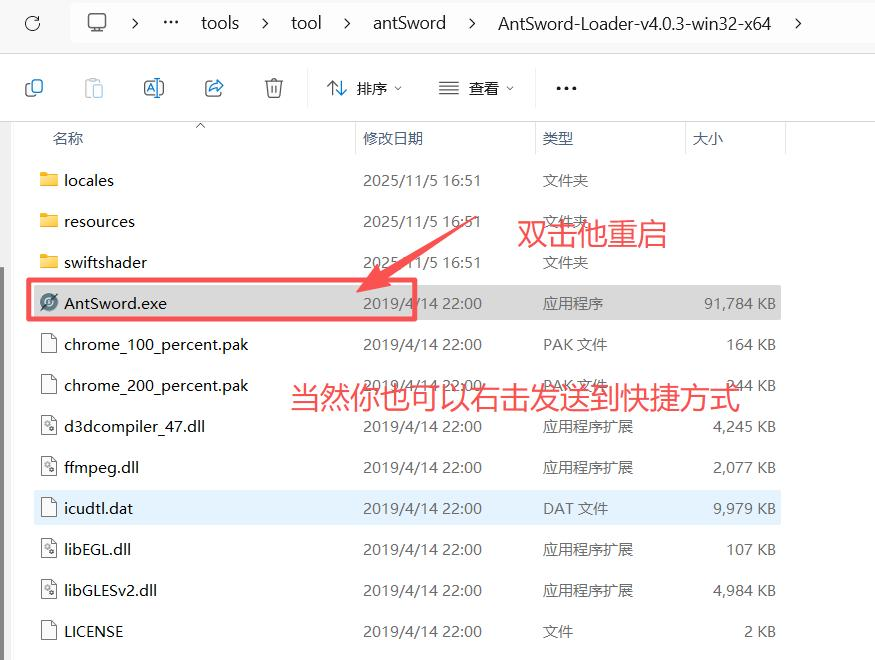Expand chevron after tools breadcrumb
This screenshot has width=875, height=660.
(265, 23)
